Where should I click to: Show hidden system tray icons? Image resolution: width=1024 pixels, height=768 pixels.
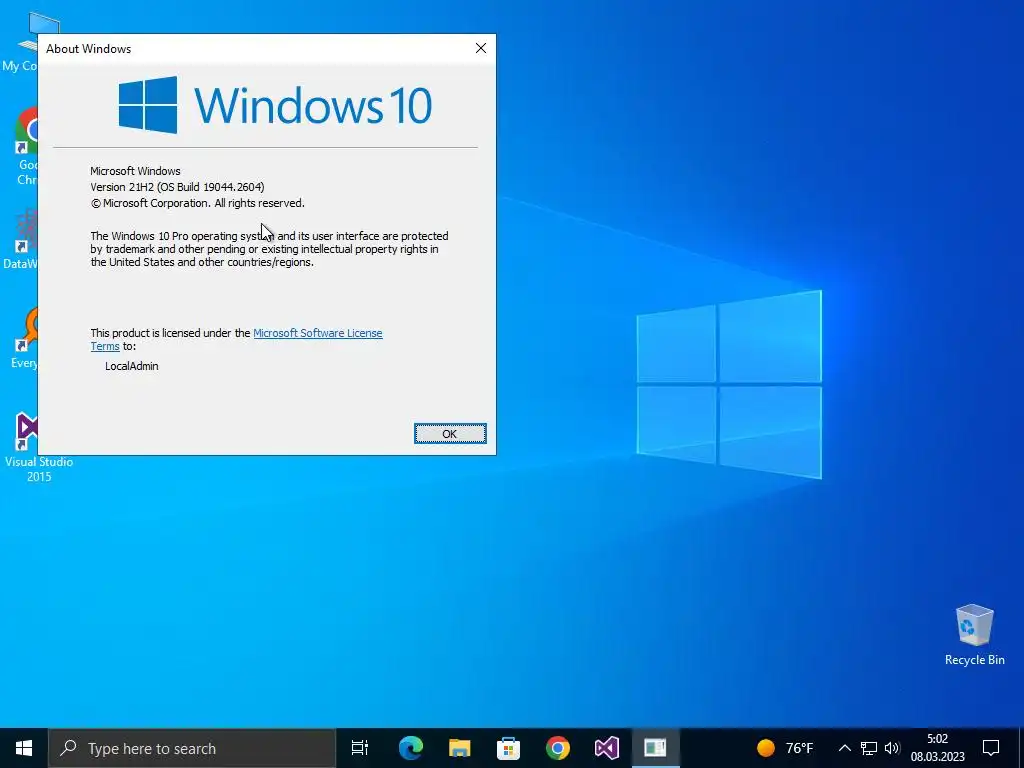[x=844, y=748]
